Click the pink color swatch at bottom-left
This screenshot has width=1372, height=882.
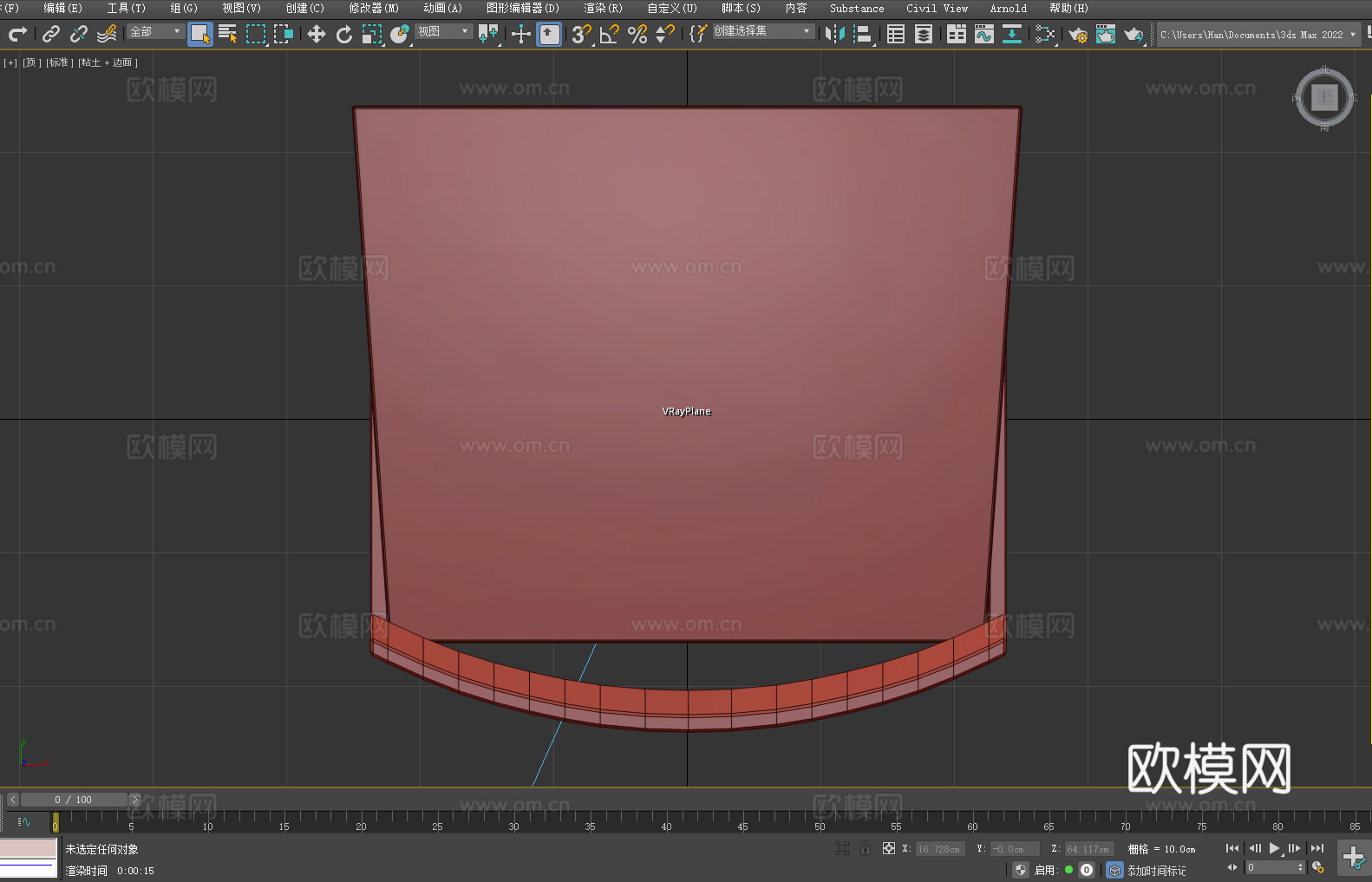(29, 847)
